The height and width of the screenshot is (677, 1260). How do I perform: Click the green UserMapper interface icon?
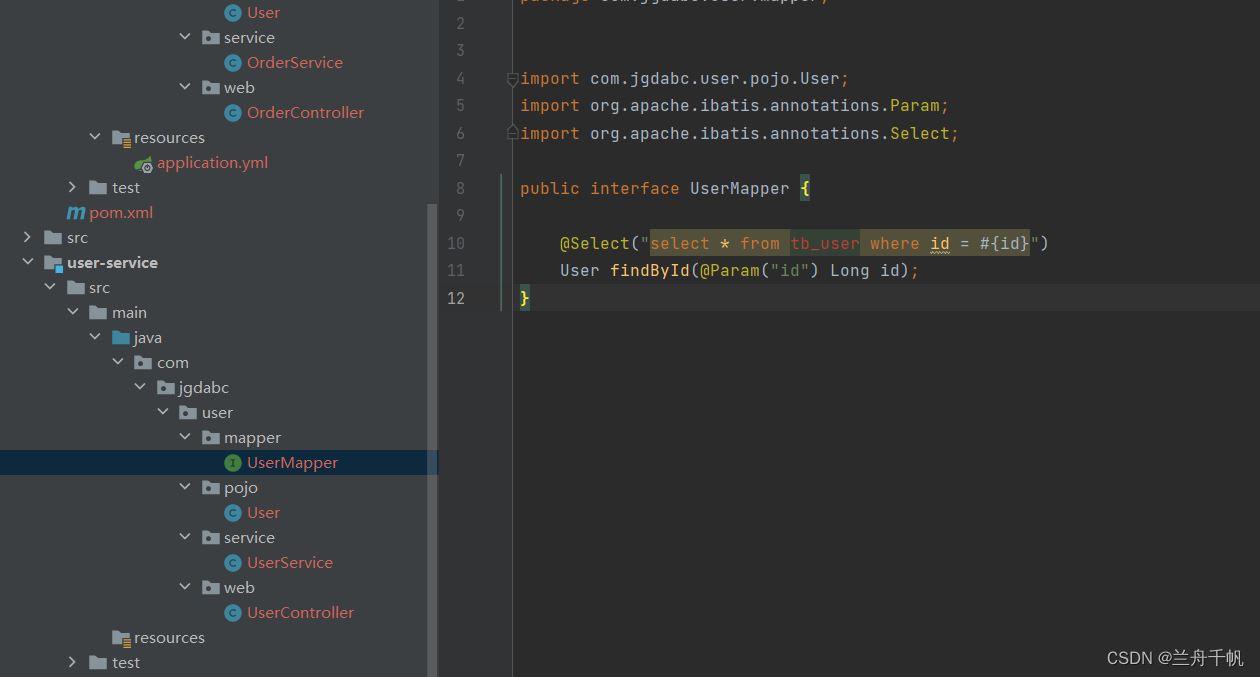point(233,463)
